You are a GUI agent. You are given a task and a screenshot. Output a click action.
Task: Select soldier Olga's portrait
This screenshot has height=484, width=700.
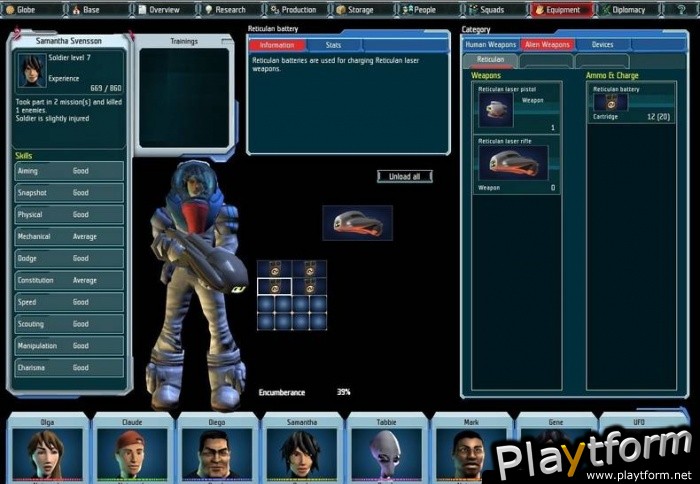47,453
